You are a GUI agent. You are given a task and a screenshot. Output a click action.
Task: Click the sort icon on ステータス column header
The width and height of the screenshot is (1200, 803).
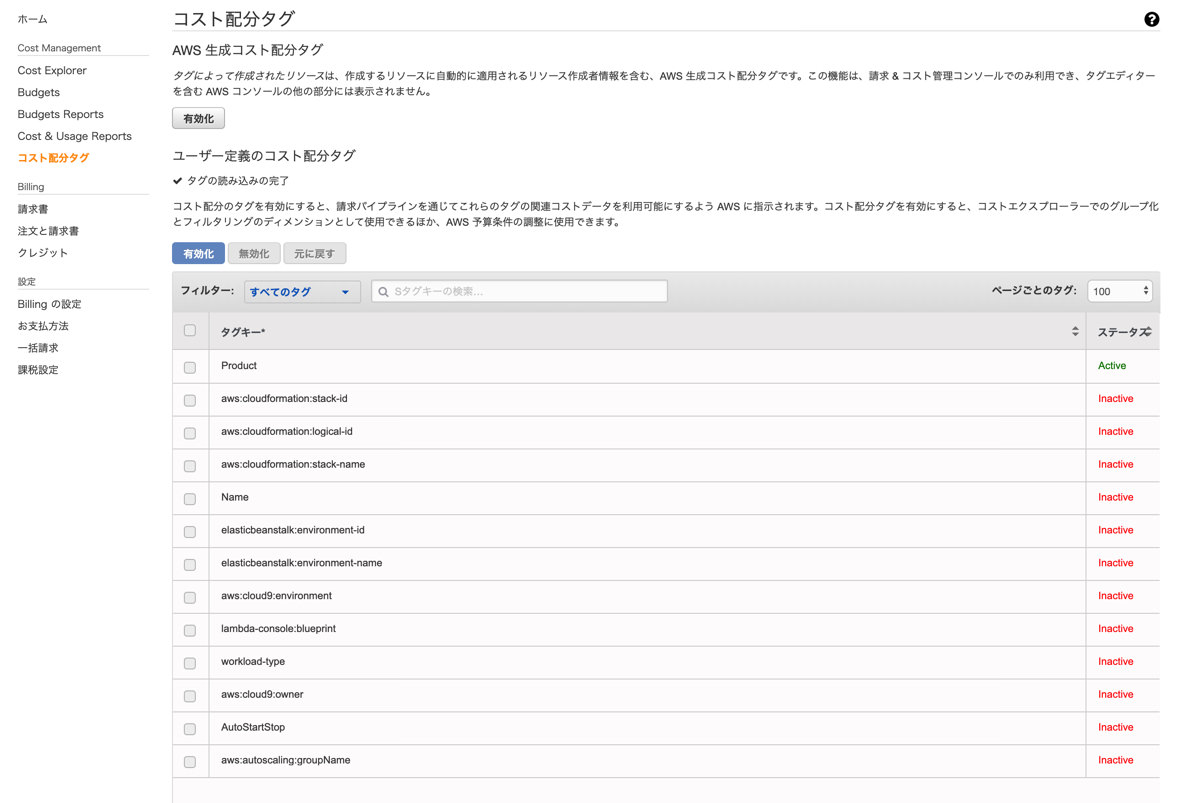pos(1146,330)
